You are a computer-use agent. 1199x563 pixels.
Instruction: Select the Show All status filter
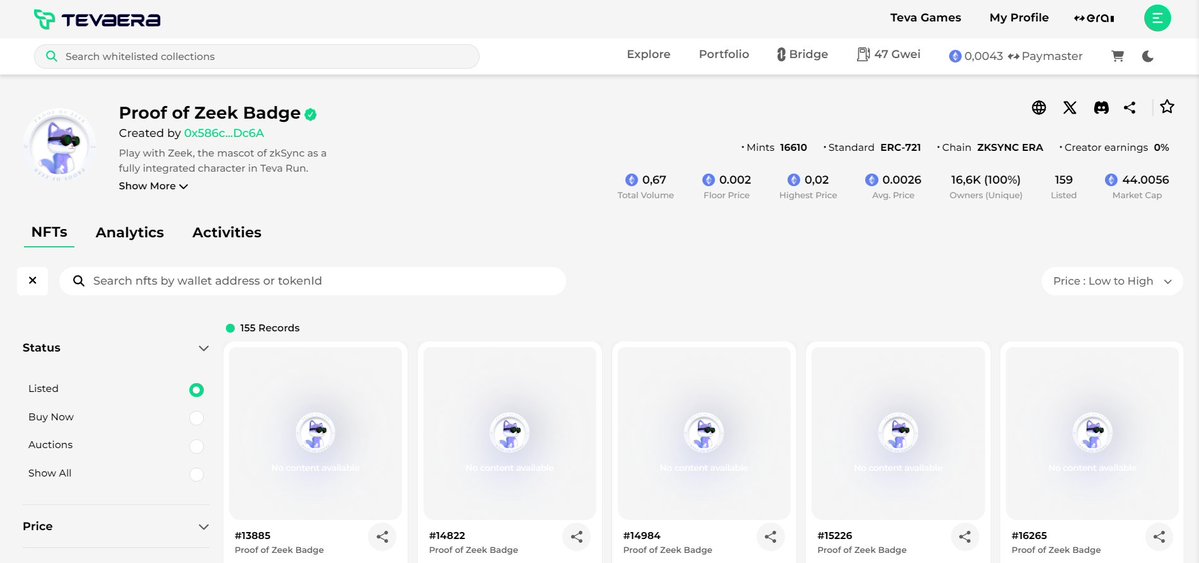tap(197, 474)
